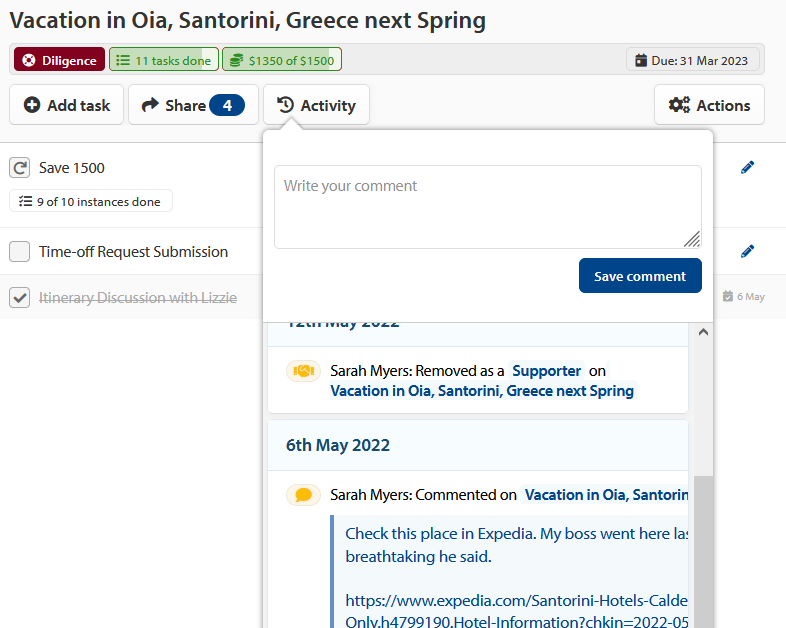786x628 pixels.
Task: Click the vacation goal title heading
Action: point(248,21)
